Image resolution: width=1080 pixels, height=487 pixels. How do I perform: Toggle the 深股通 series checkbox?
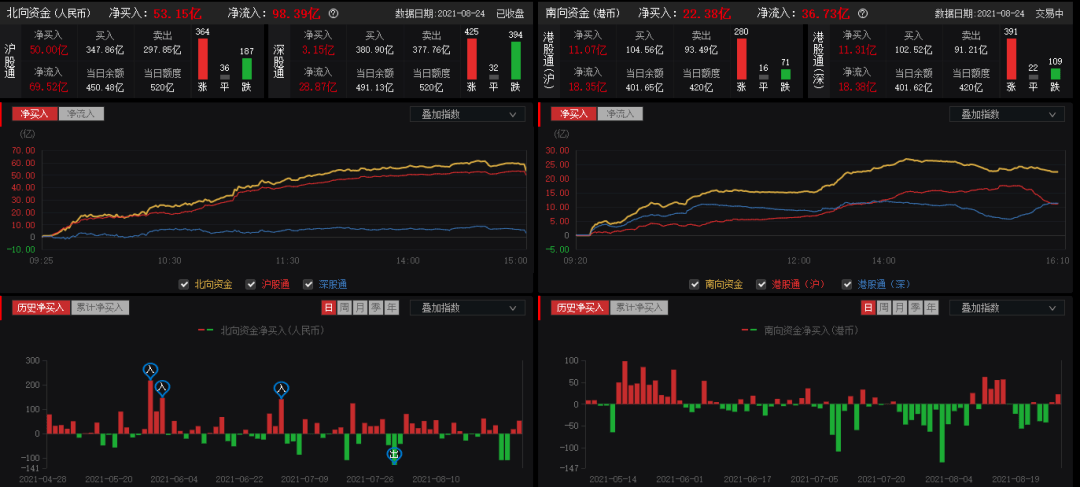(x=309, y=284)
